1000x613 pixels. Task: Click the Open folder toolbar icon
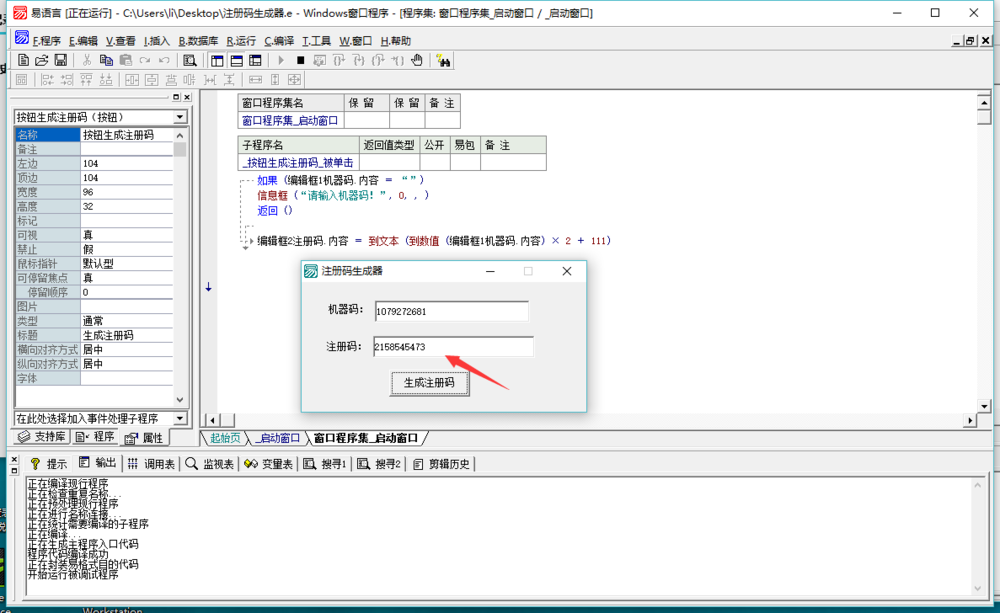coord(41,61)
